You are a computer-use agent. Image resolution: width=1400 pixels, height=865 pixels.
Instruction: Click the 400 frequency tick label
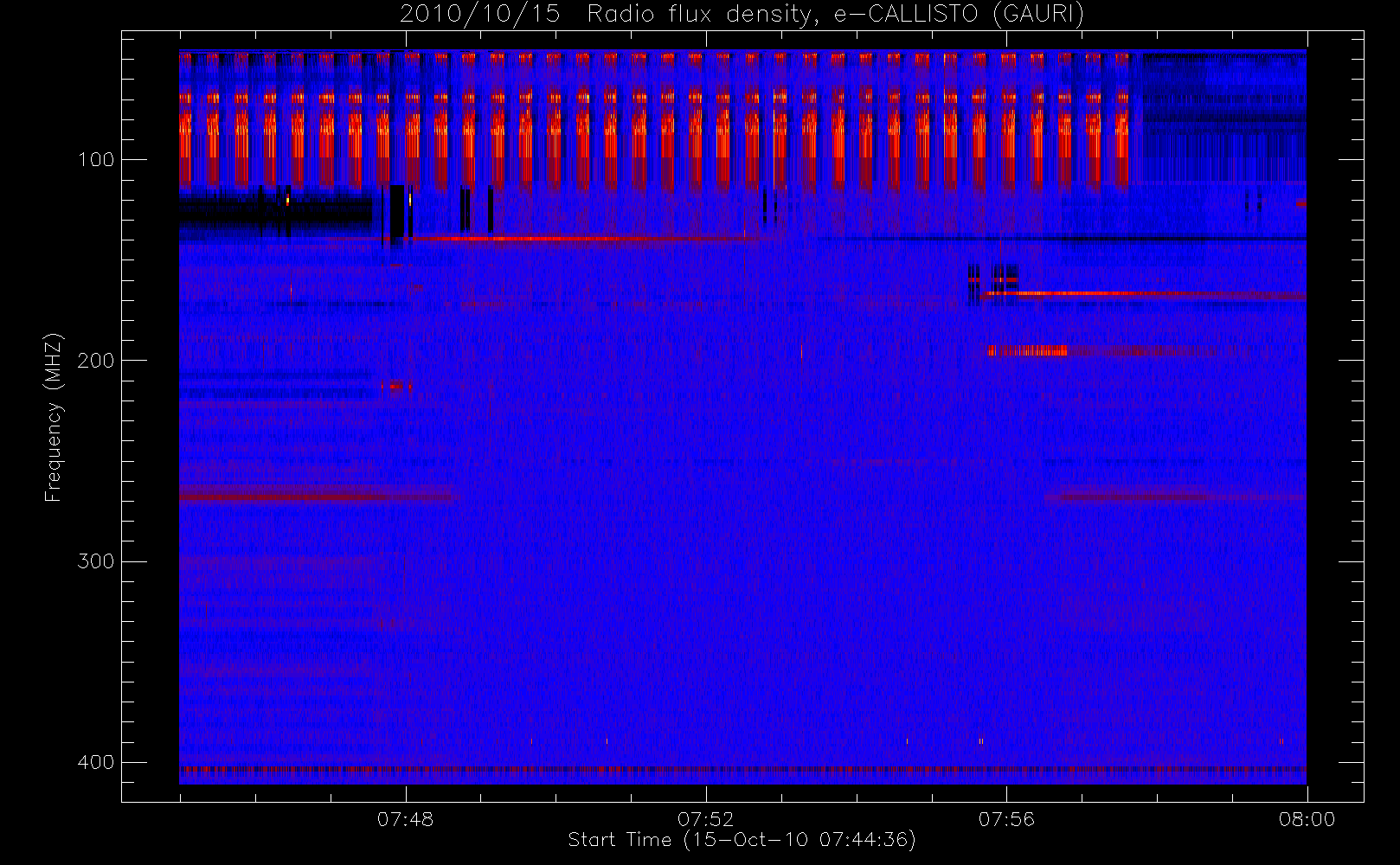coord(95,763)
